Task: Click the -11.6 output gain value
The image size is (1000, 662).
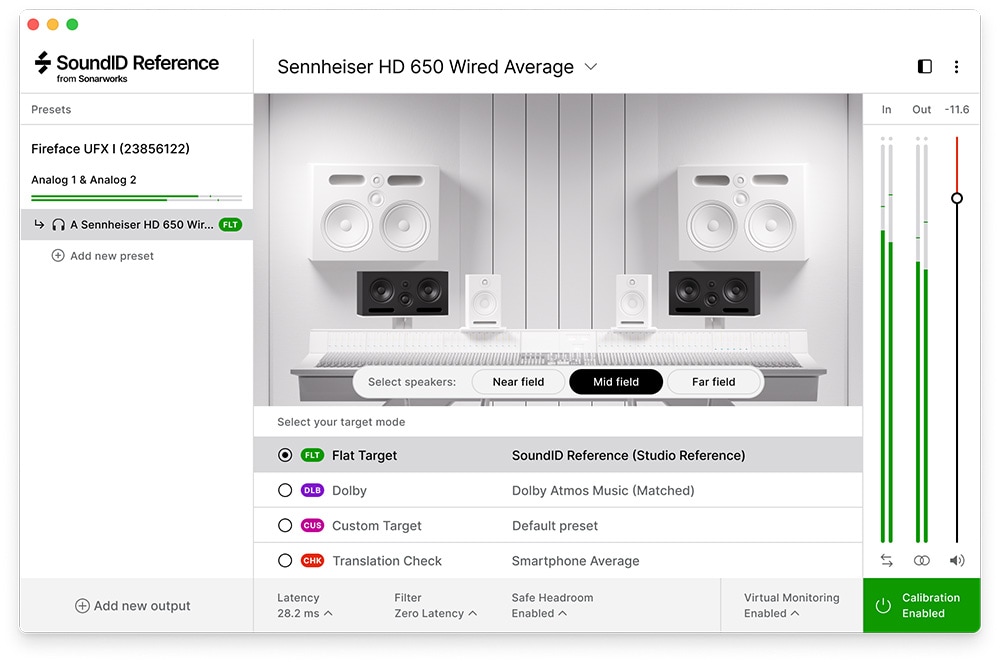Action: pos(957,110)
